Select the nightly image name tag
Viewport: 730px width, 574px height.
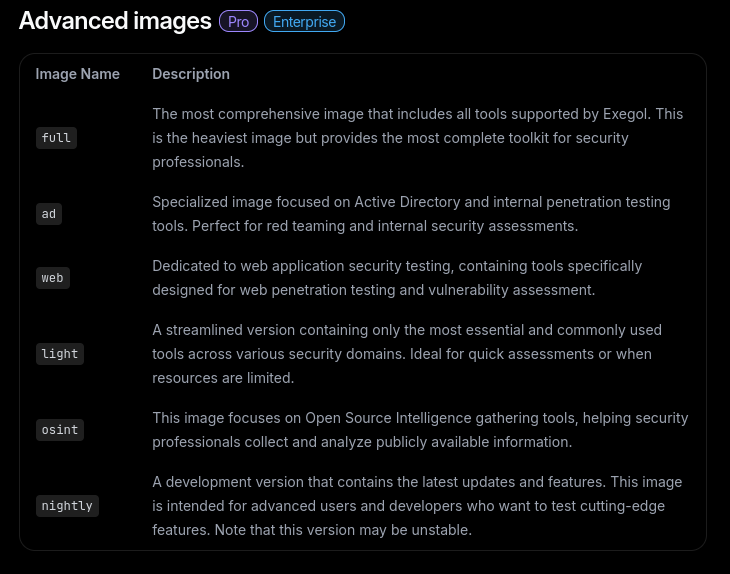(x=67, y=506)
